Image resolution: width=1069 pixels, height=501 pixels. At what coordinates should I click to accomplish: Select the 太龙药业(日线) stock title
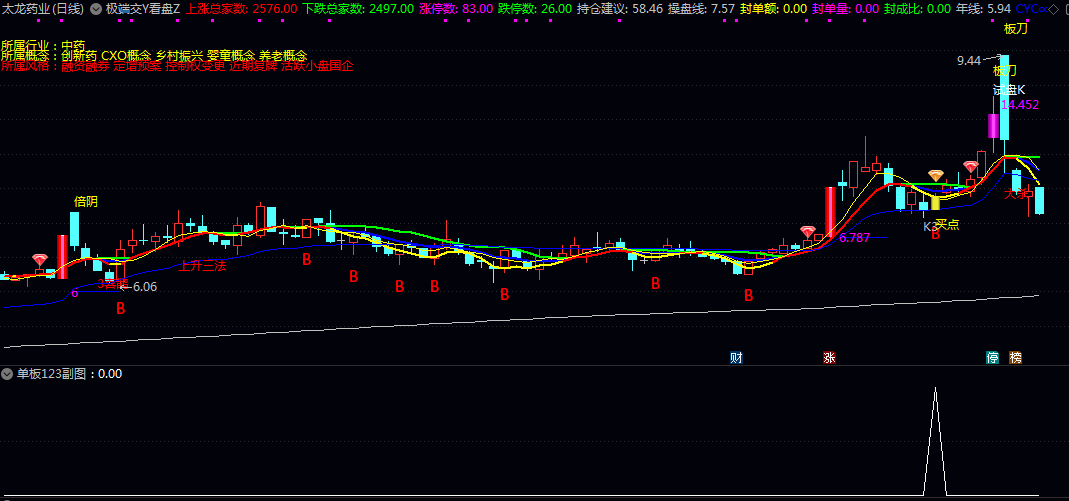(42, 9)
